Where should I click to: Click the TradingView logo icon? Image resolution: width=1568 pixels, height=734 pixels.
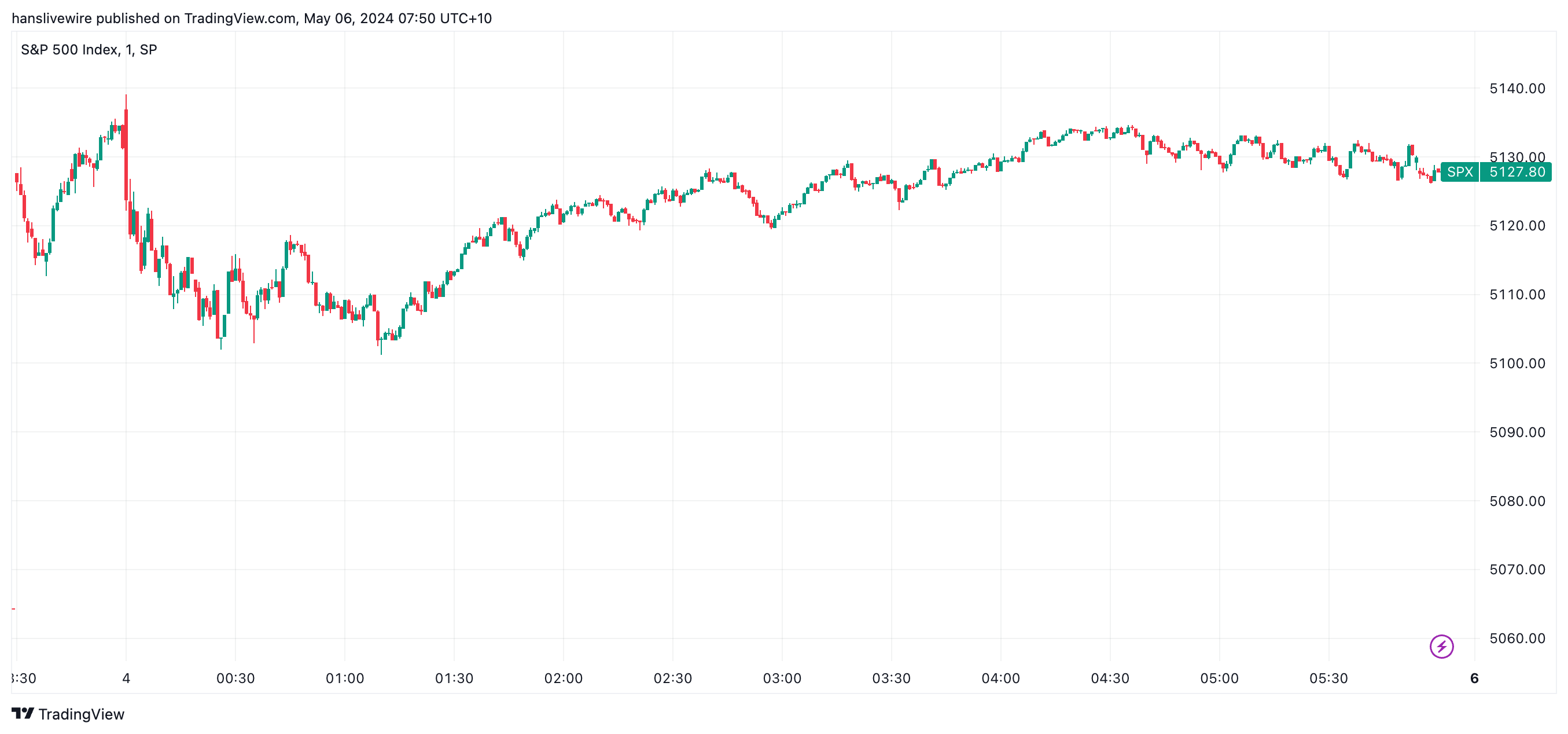point(23,713)
